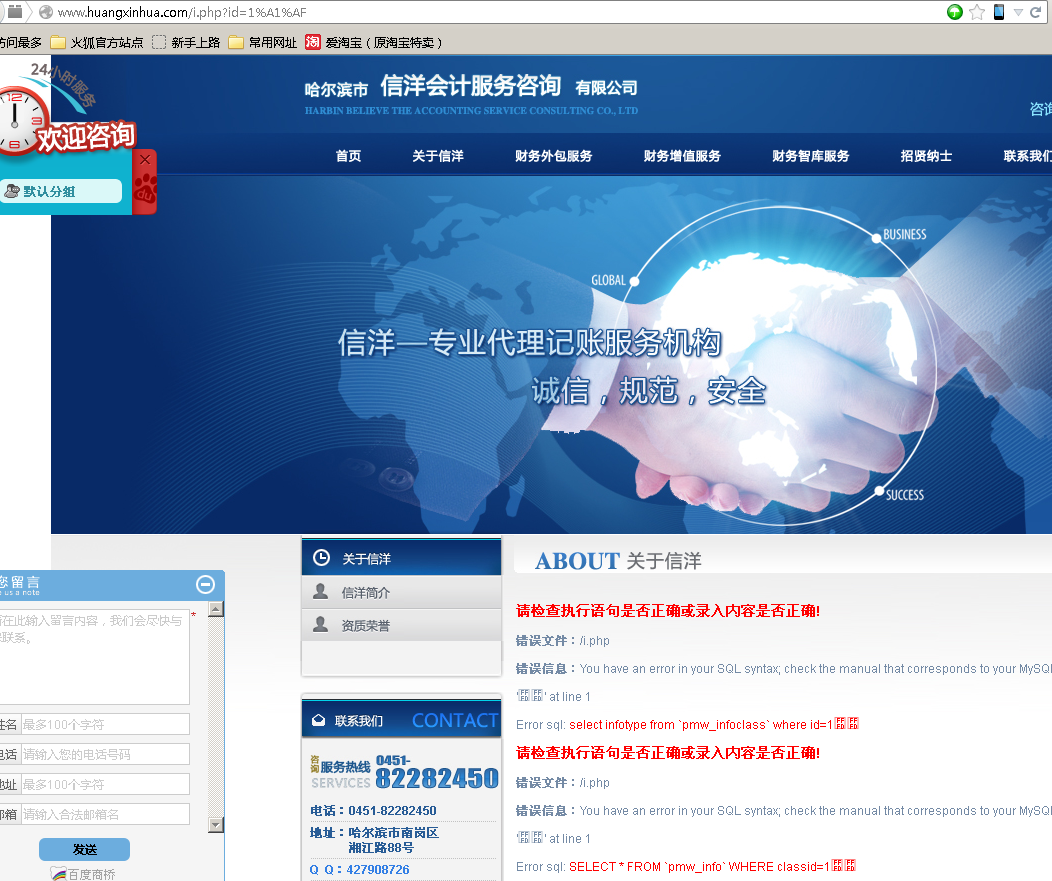
Task: Click the 信洋会计服务咨询 company logo
Action: pyautogui.click(x=471, y=95)
